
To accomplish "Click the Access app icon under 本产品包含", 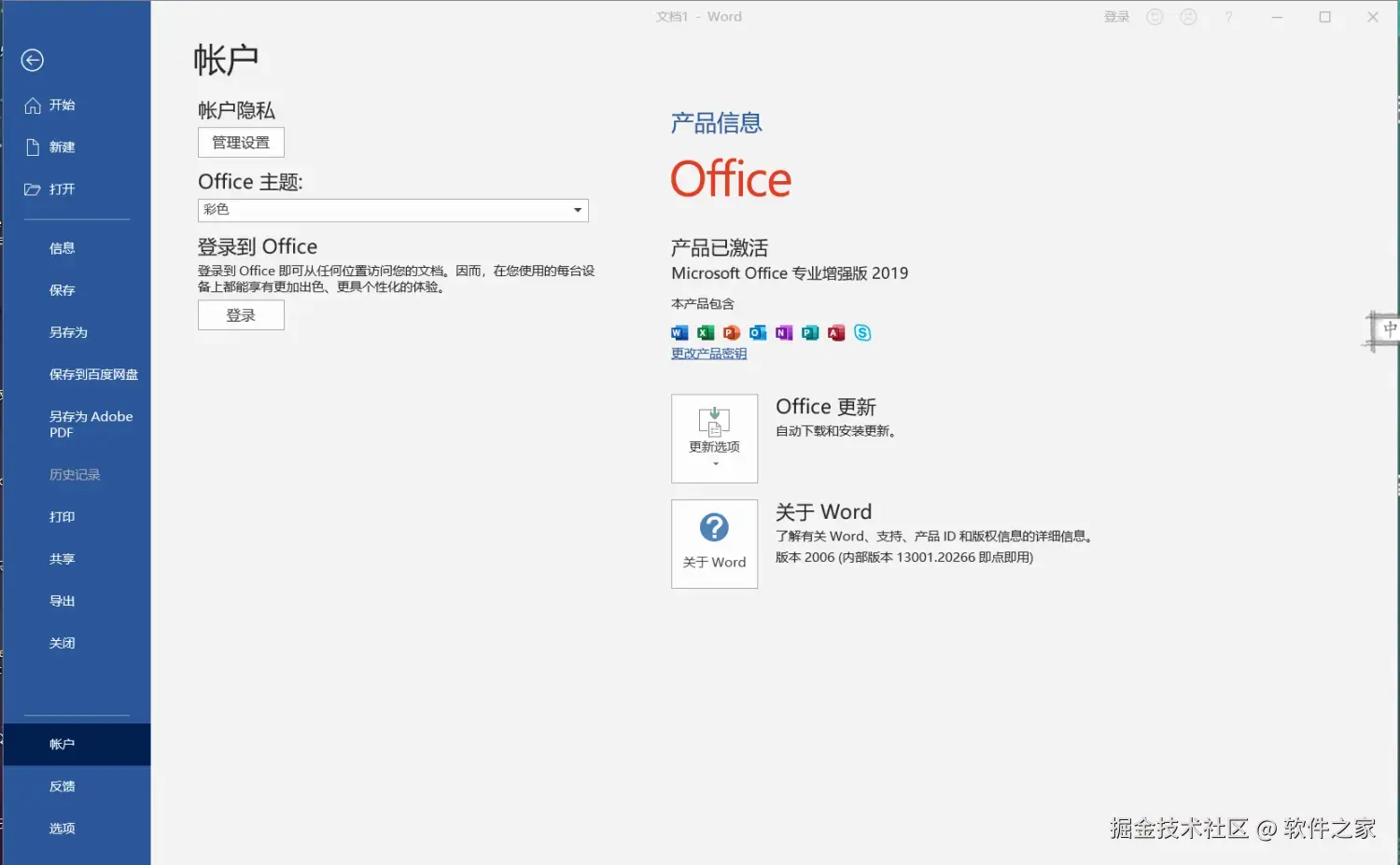I will 836,333.
